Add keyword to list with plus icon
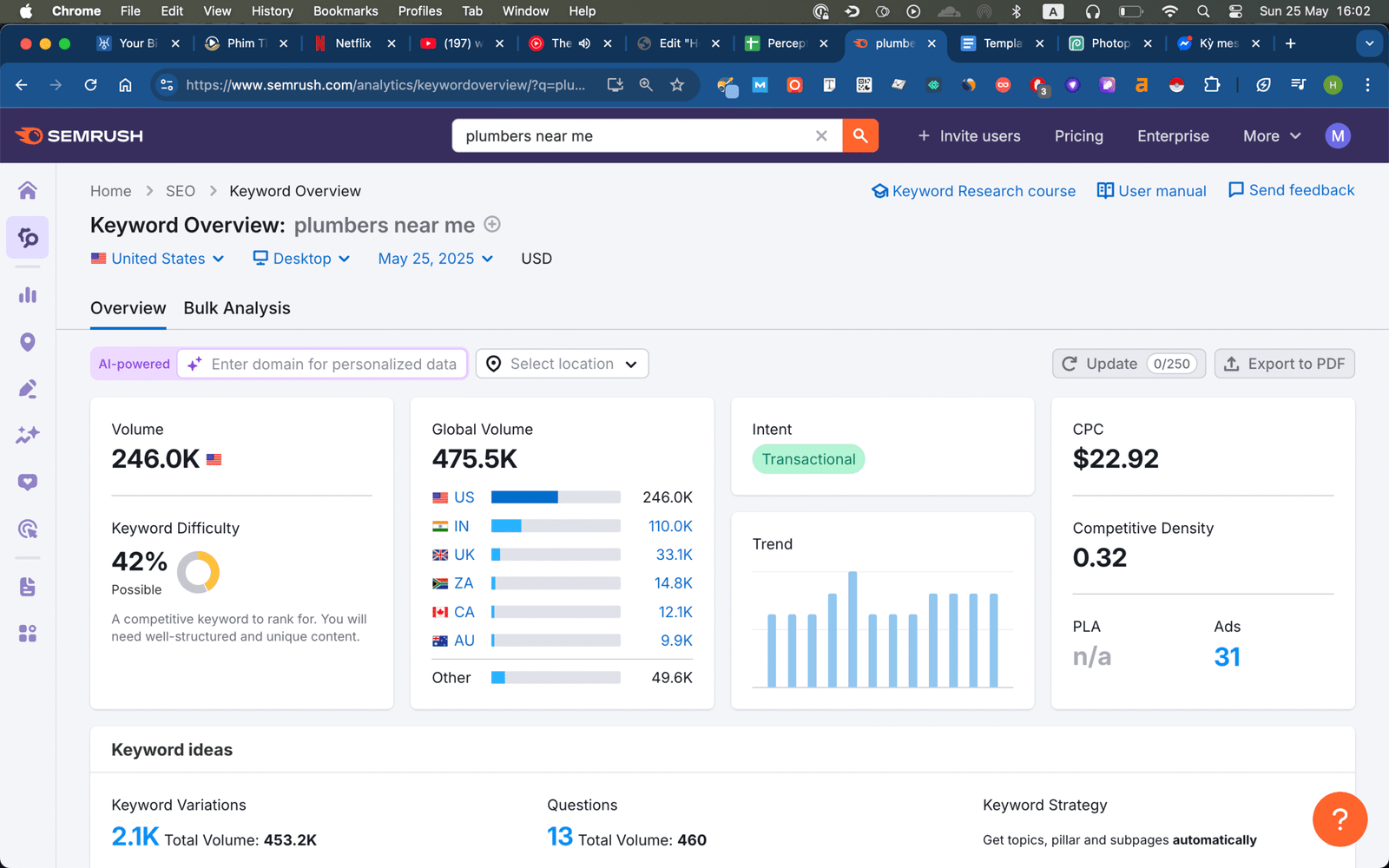 click(492, 224)
